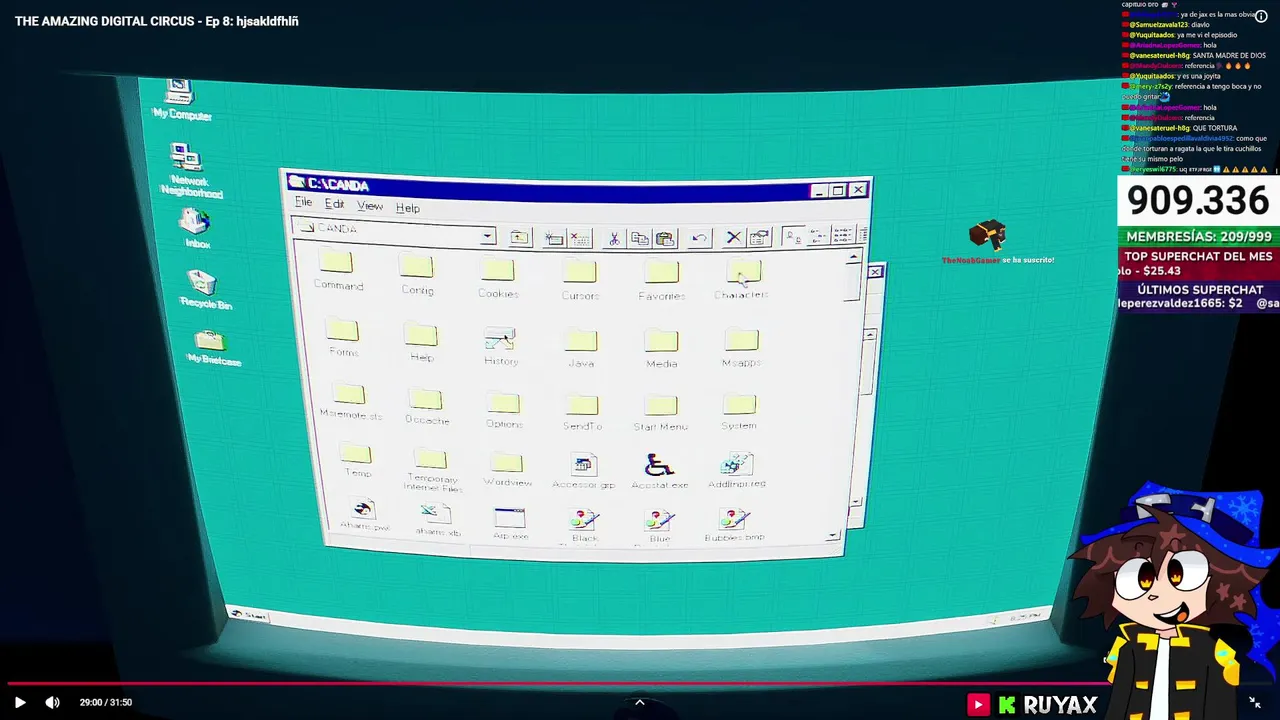The height and width of the screenshot is (720, 1280).
Task: Show video info with the i icon
Action: point(1261,16)
